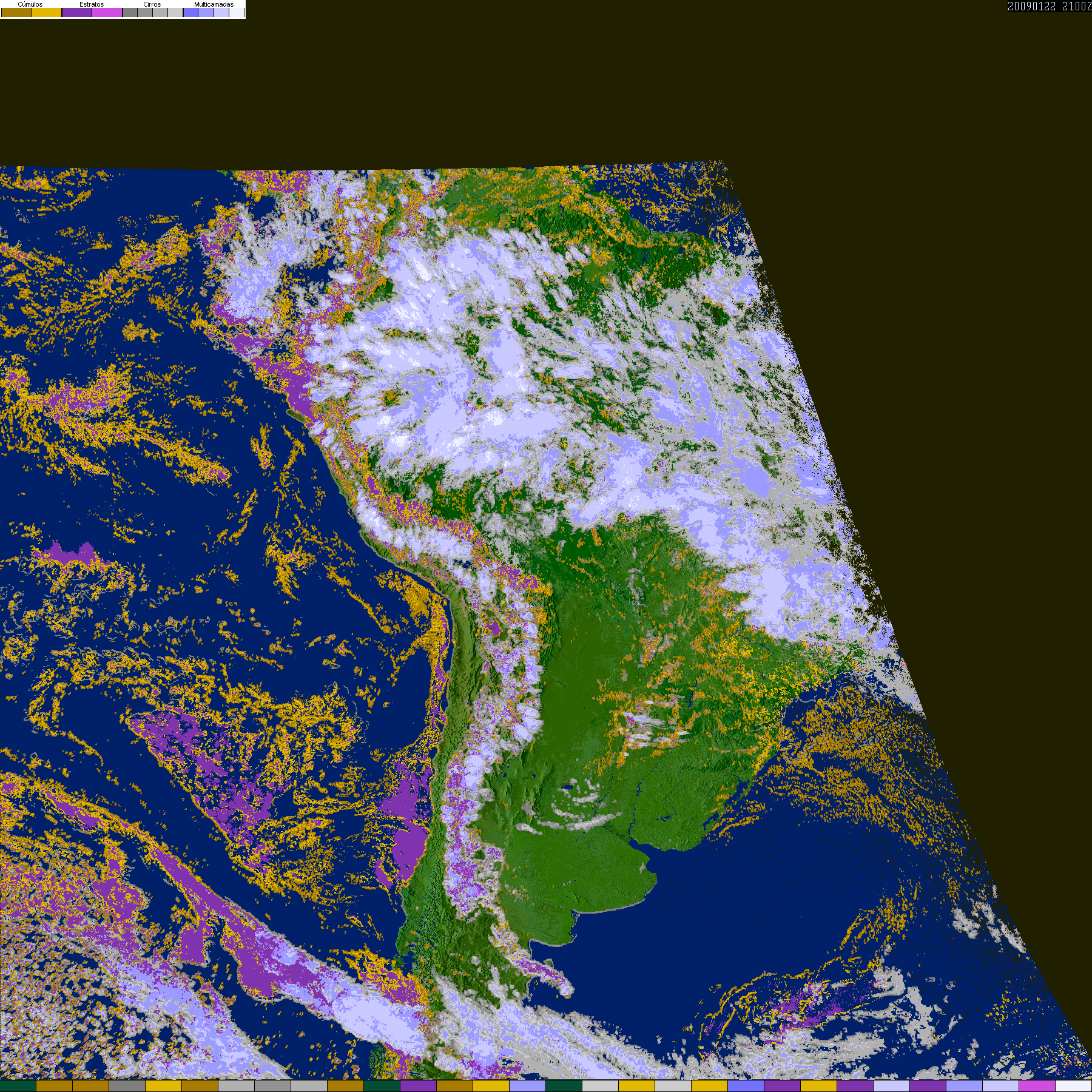Screen dimensions: 1092x1092
Task: Click the Cirros legend label
Action: click(152, 4)
